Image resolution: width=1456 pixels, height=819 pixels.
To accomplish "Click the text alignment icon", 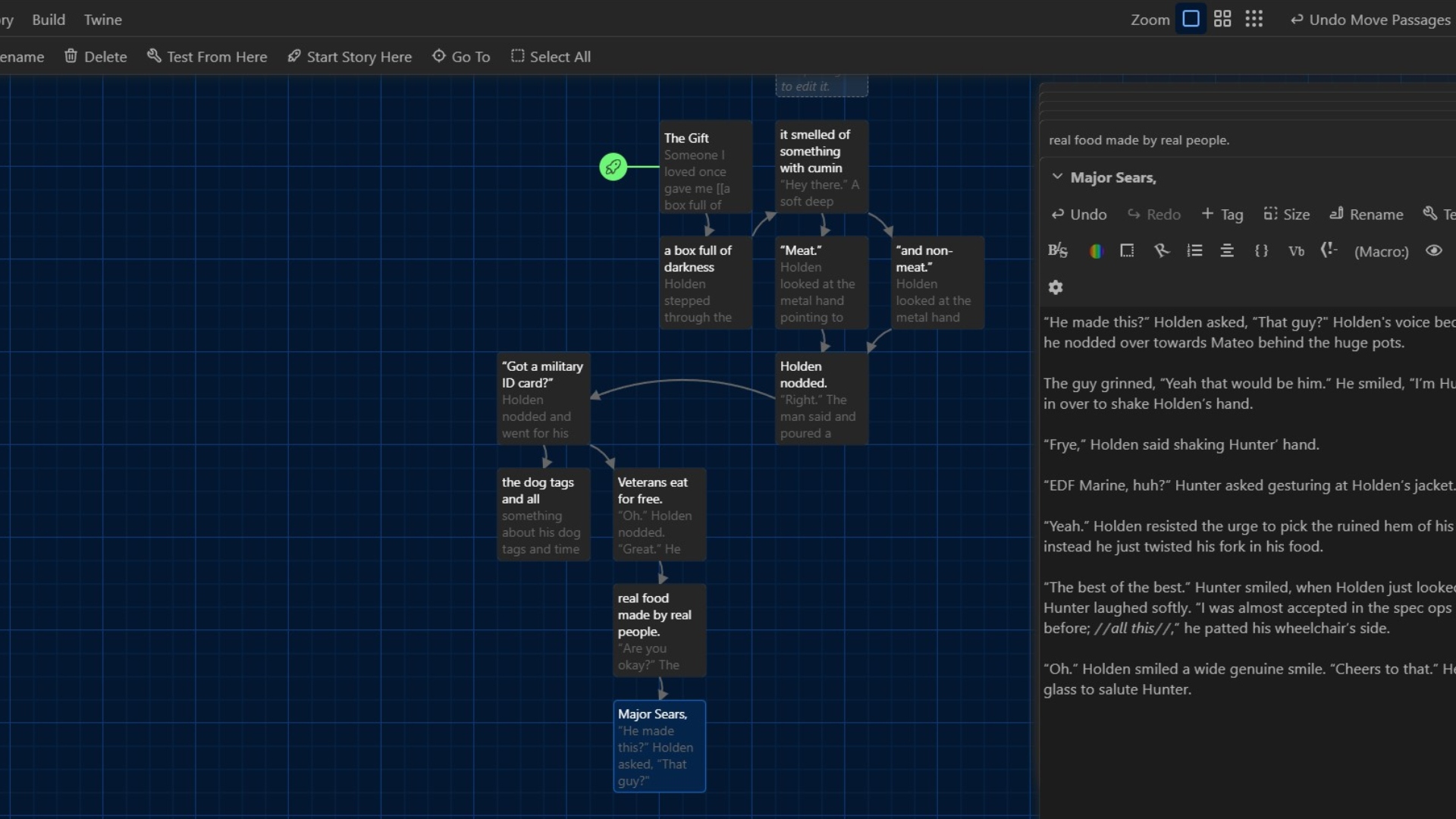I will [1226, 251].
